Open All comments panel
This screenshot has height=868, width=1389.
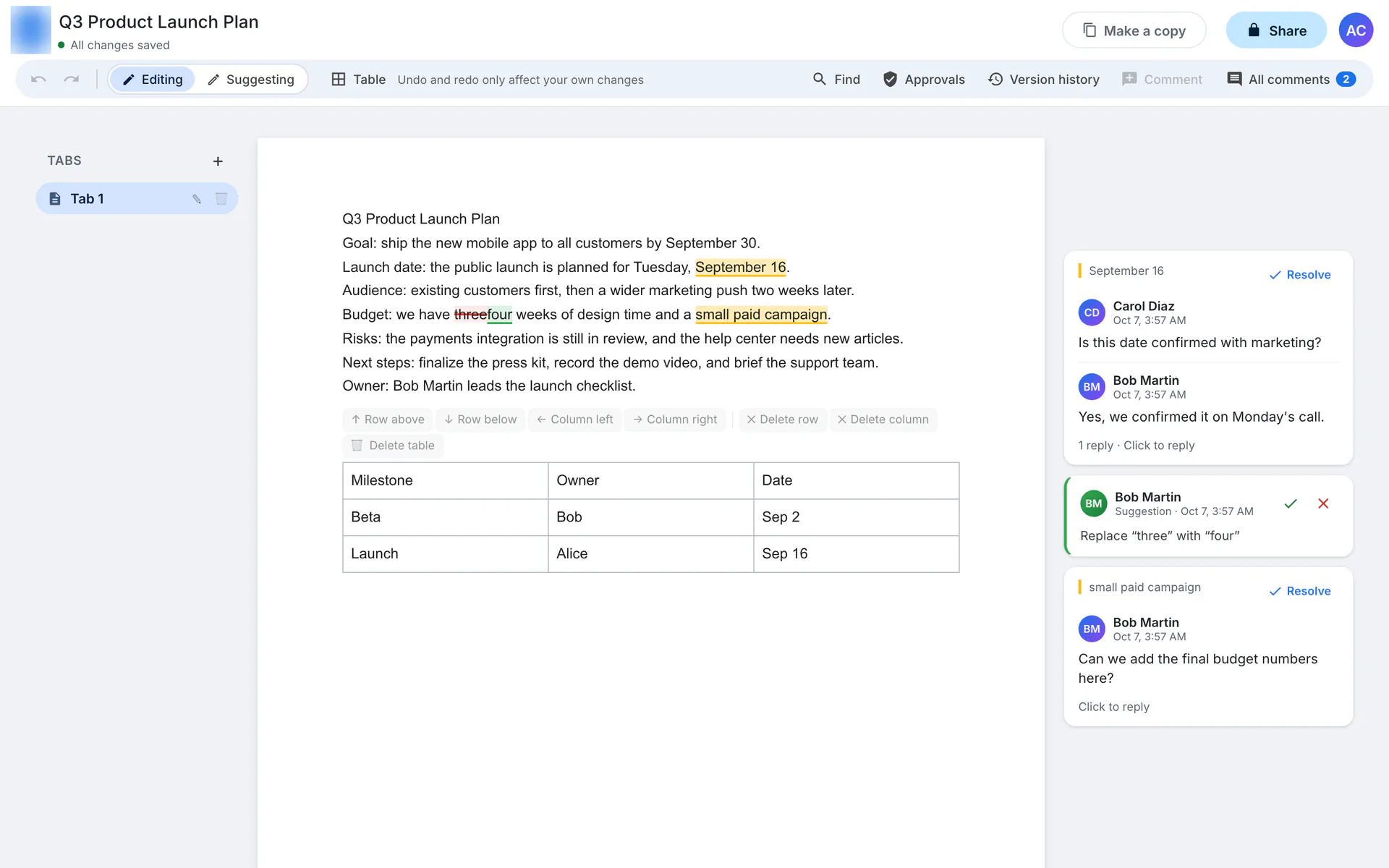(1291, 80)
